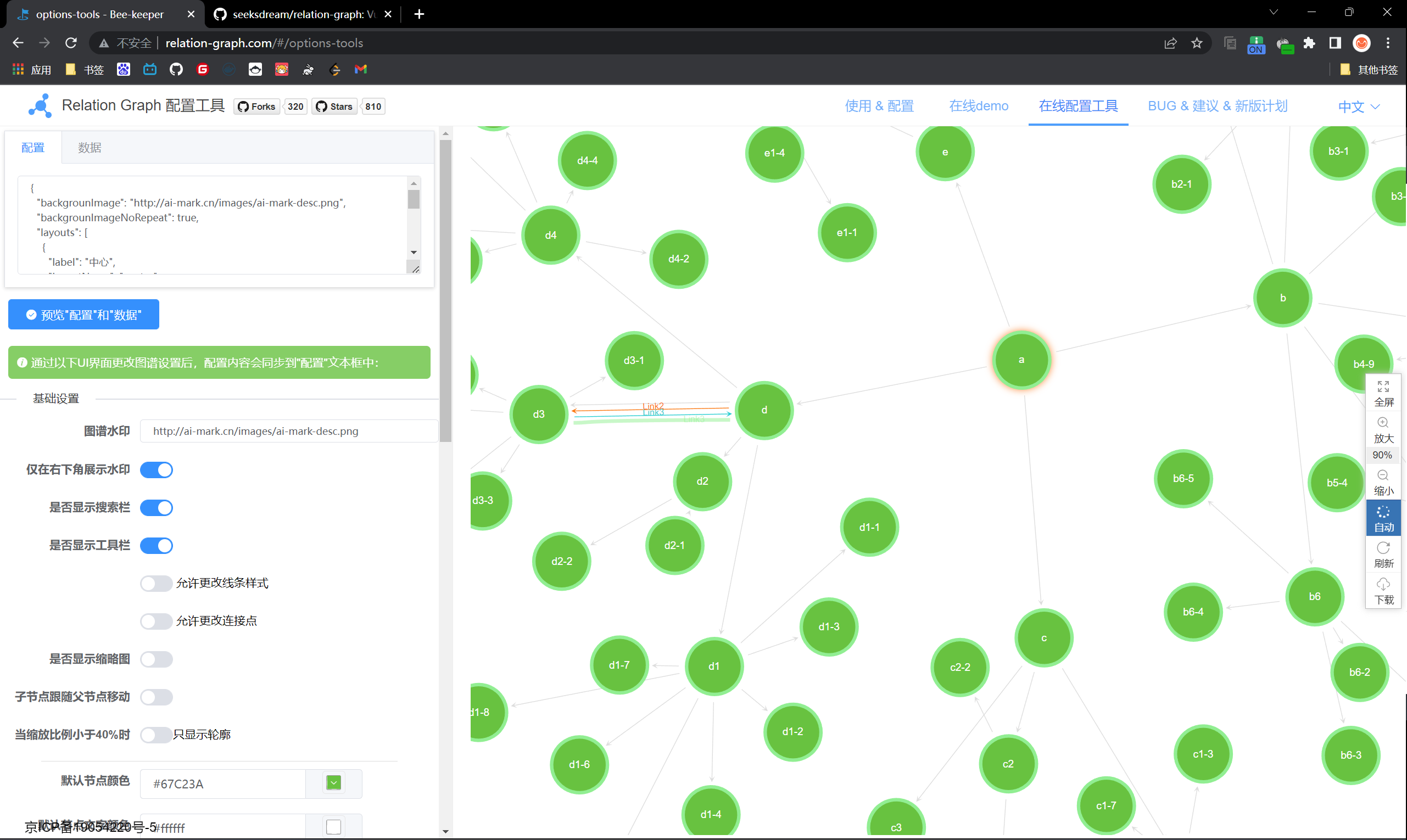Screen dimensions: 1407x840
Task: Toggle the auto layout (自动) button
Action: pos(1383,518)
